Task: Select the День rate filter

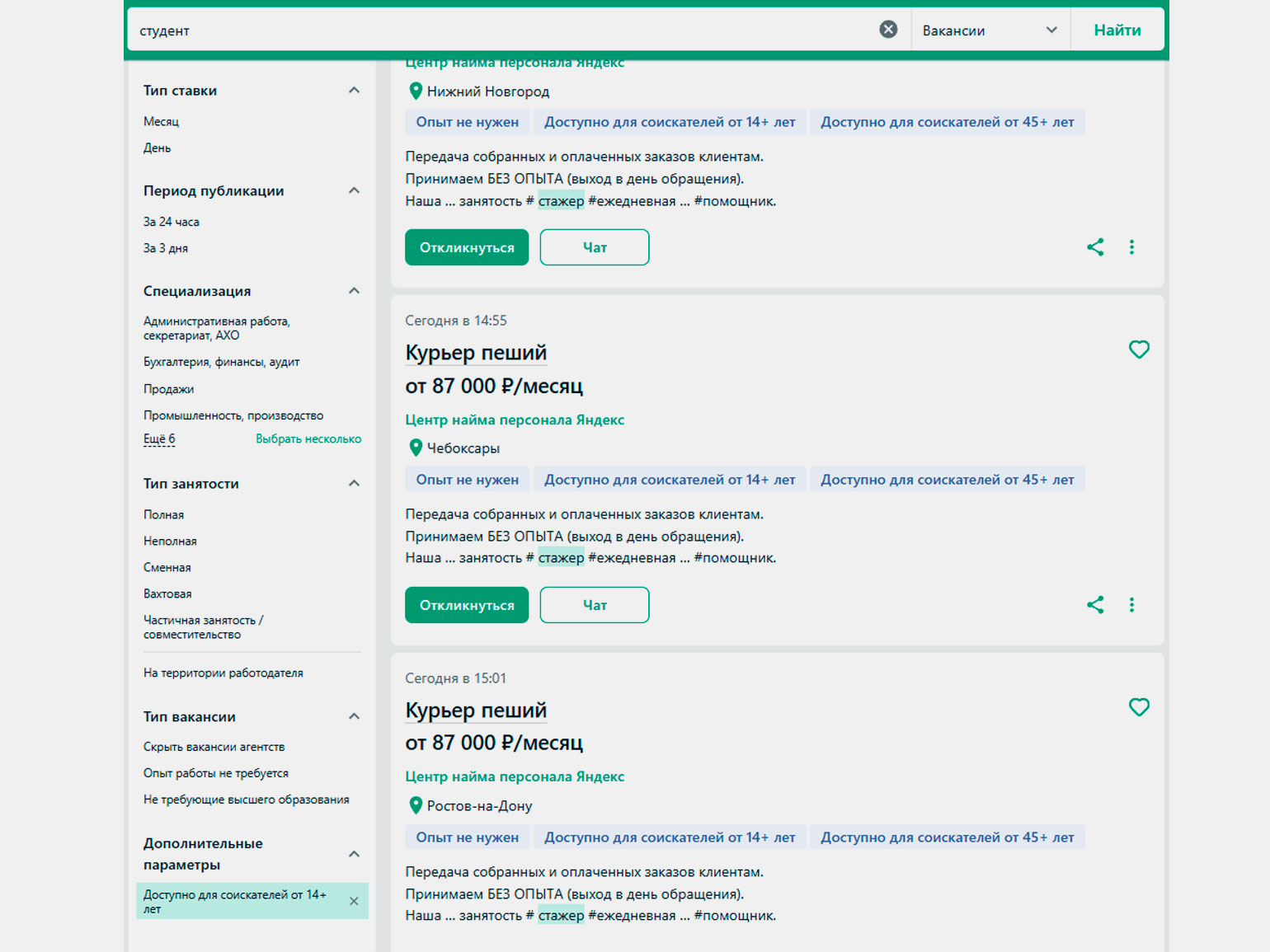Action: (157, 148)
